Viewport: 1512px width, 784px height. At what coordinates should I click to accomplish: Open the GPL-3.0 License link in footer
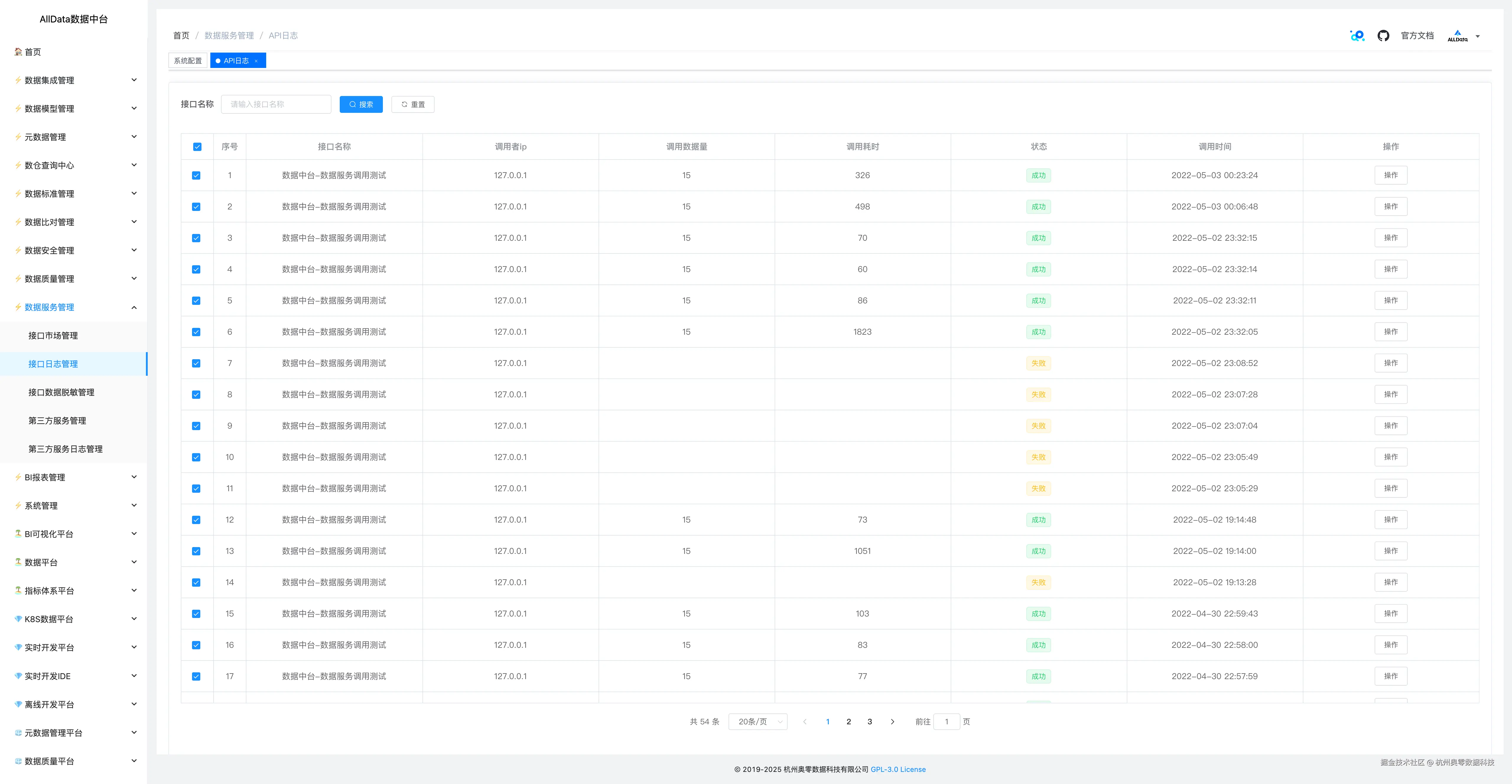898,769
